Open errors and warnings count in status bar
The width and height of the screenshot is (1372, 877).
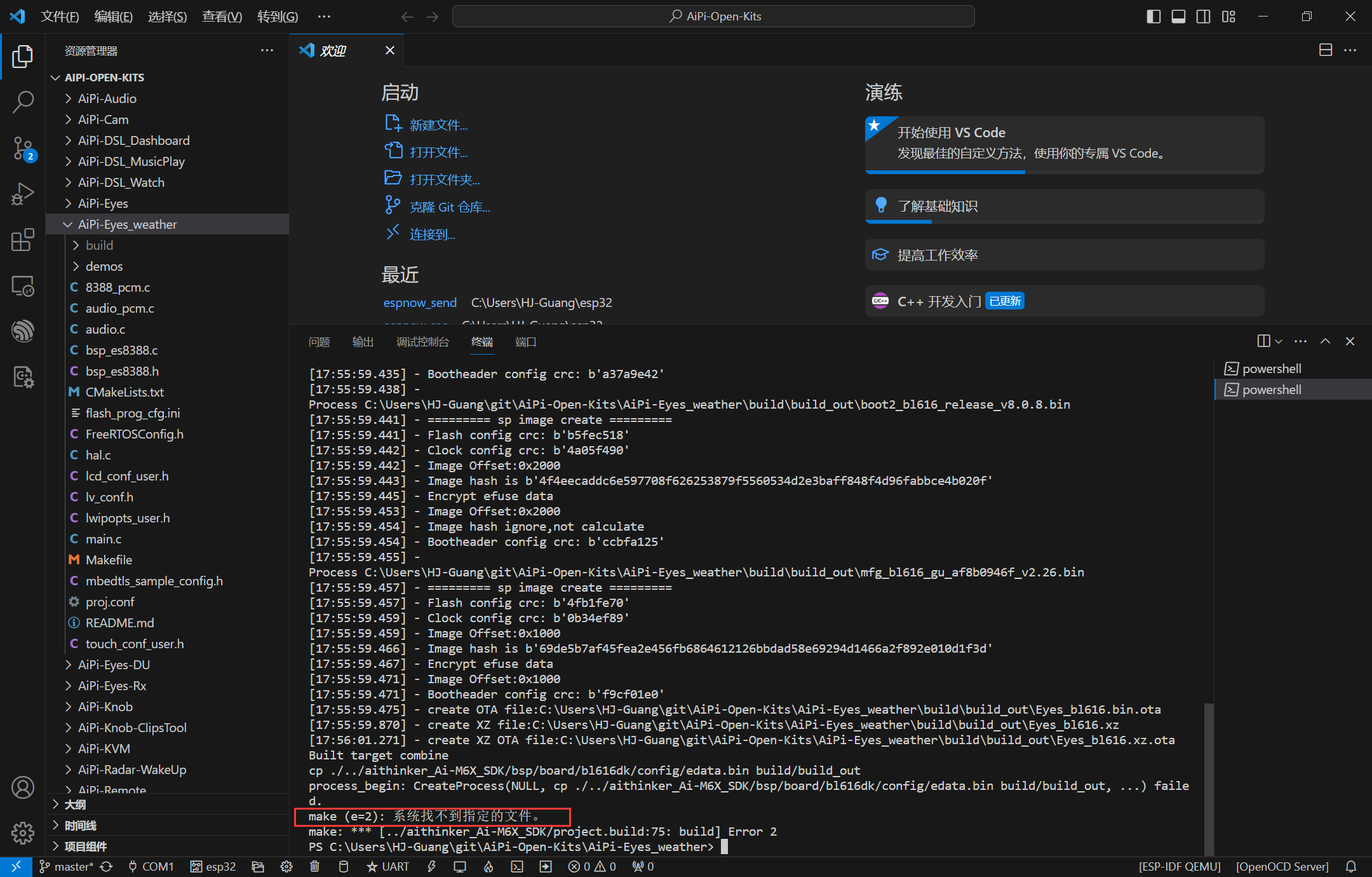point(592,866)
